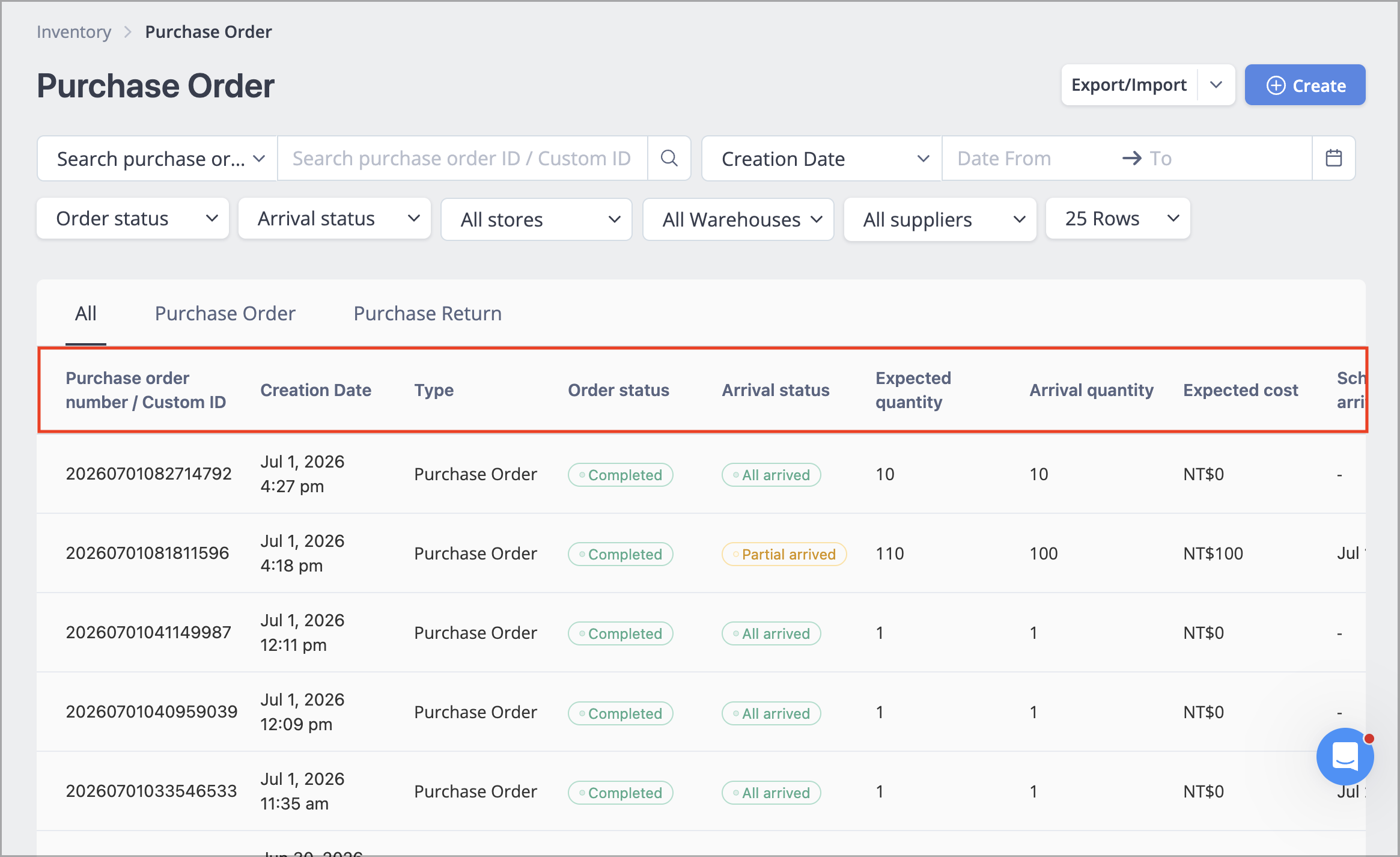Open the search type dropdown
Screen dimensions: 1400x857
[157, 158]
